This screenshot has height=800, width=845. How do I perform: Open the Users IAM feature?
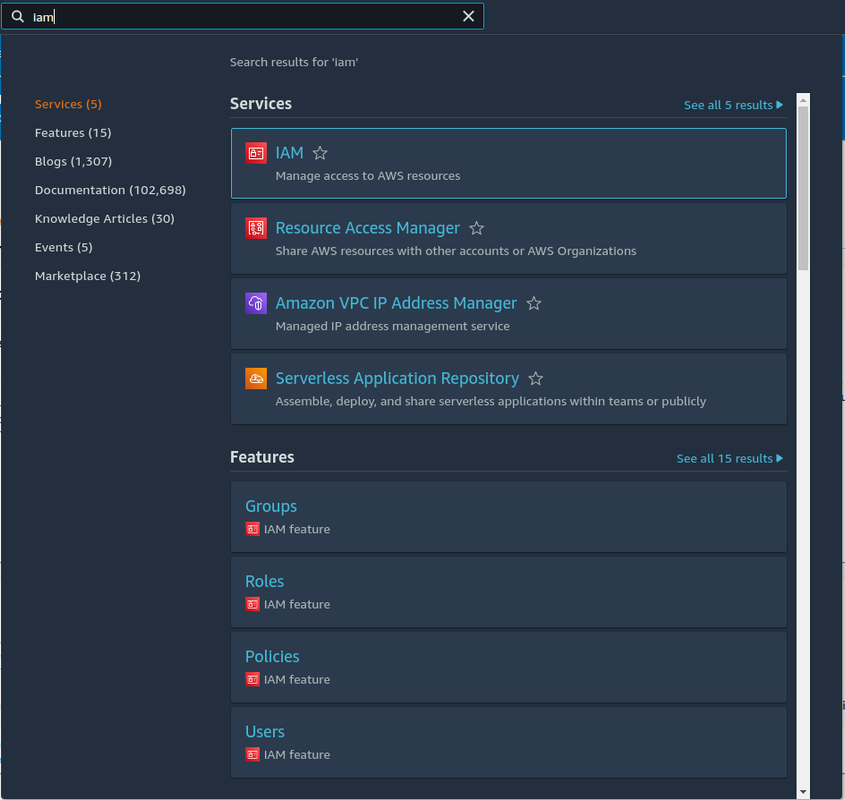click(x=265, y=732)
